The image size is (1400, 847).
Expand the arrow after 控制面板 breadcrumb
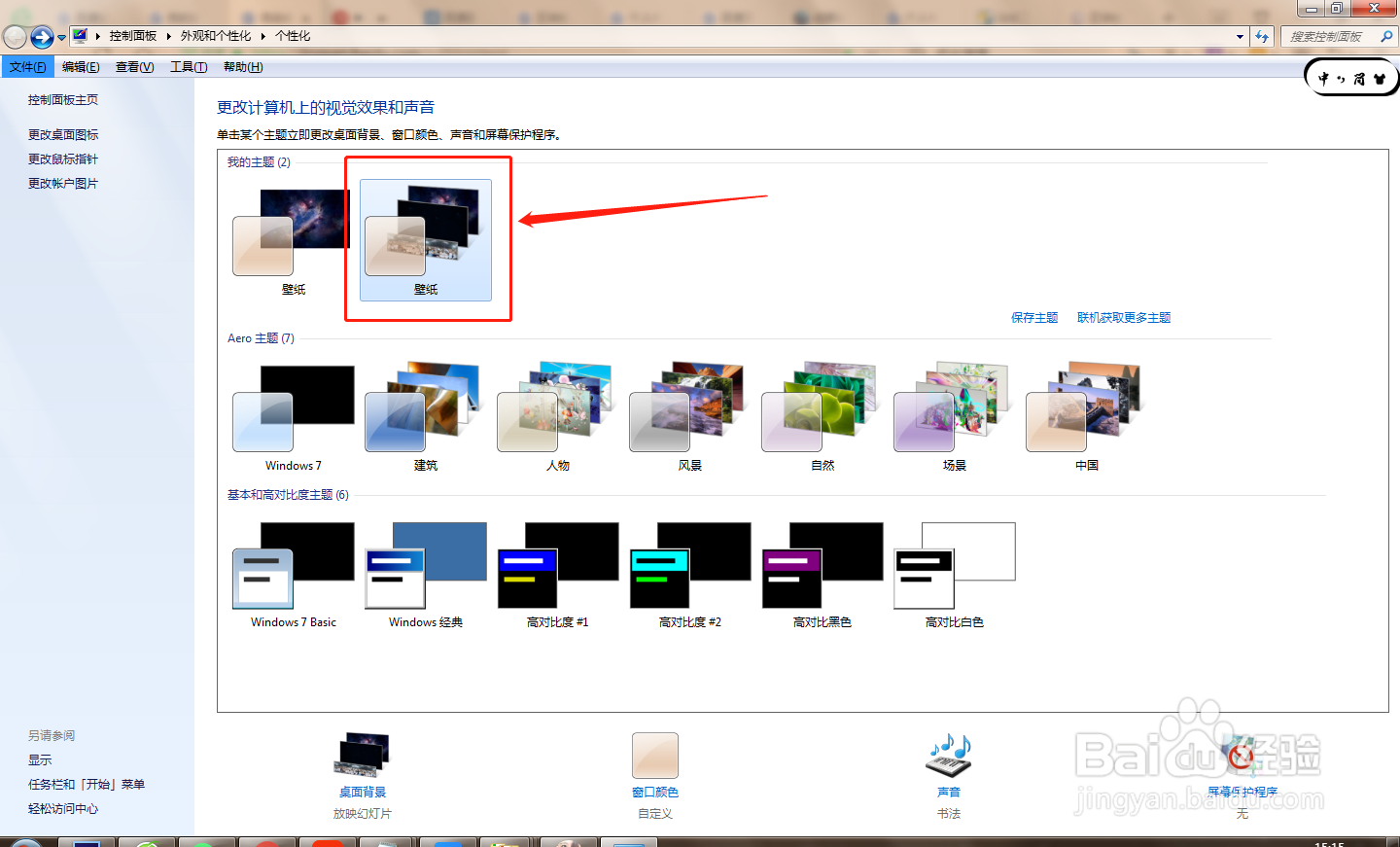tap(168, 36)
